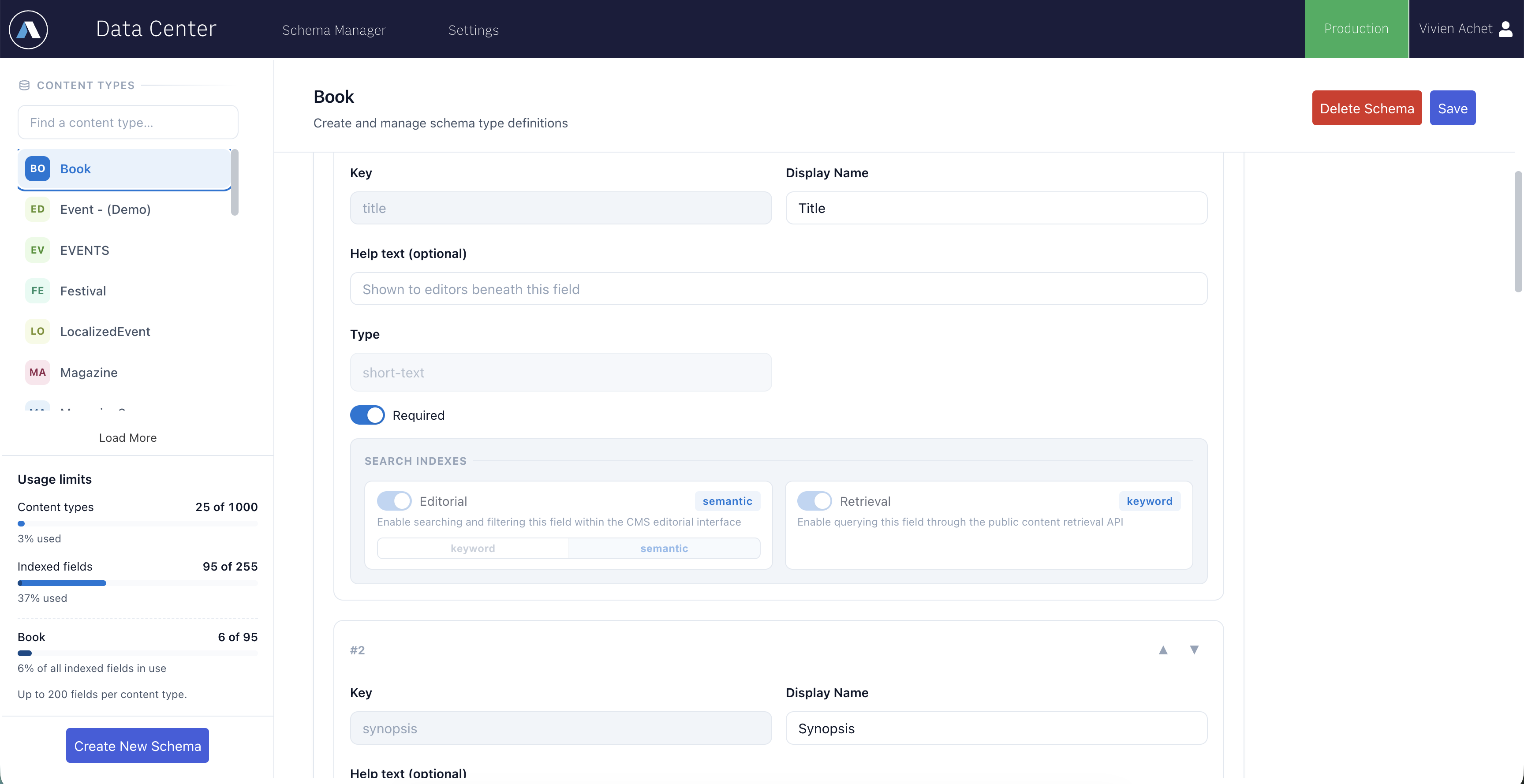Edit the Synopsis display name field
1524x784 pixels.
(996, 728)
